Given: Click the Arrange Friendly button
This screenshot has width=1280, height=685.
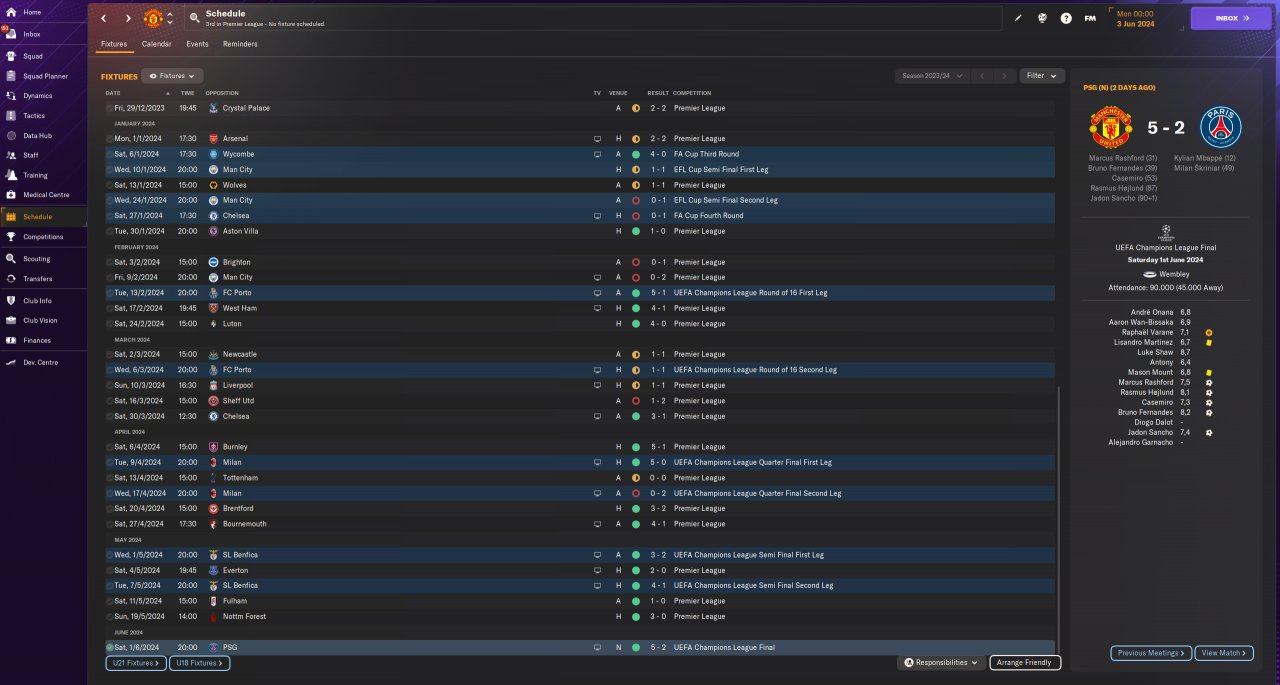Looking at the screenshot, I should [1025, 663].
